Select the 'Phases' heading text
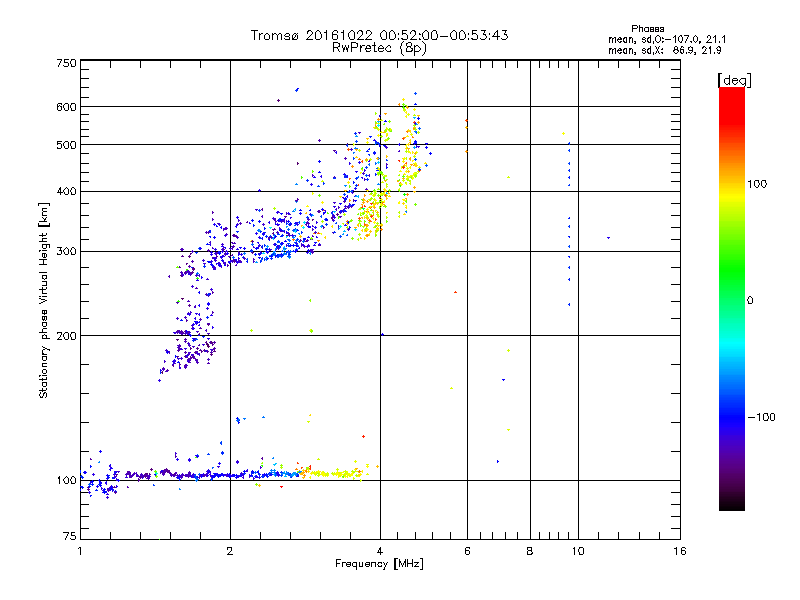Viewport: 800px width, 600px height. click(647, 29)
